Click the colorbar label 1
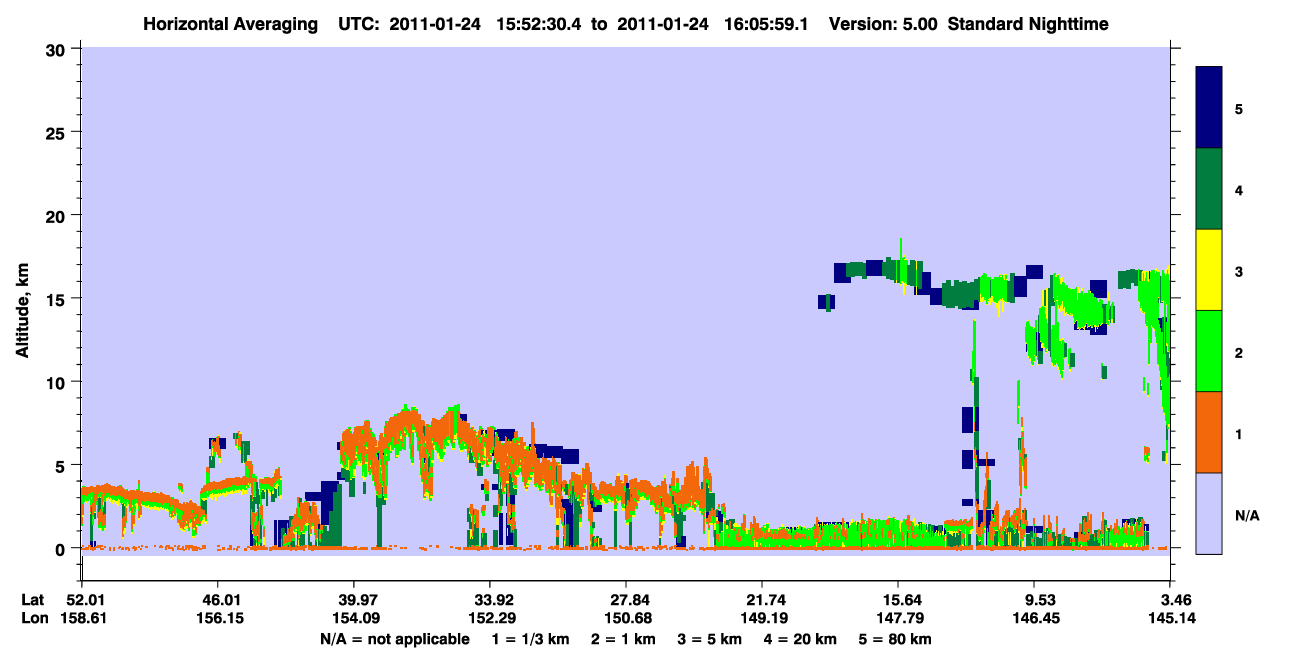 coord(1239,432)
